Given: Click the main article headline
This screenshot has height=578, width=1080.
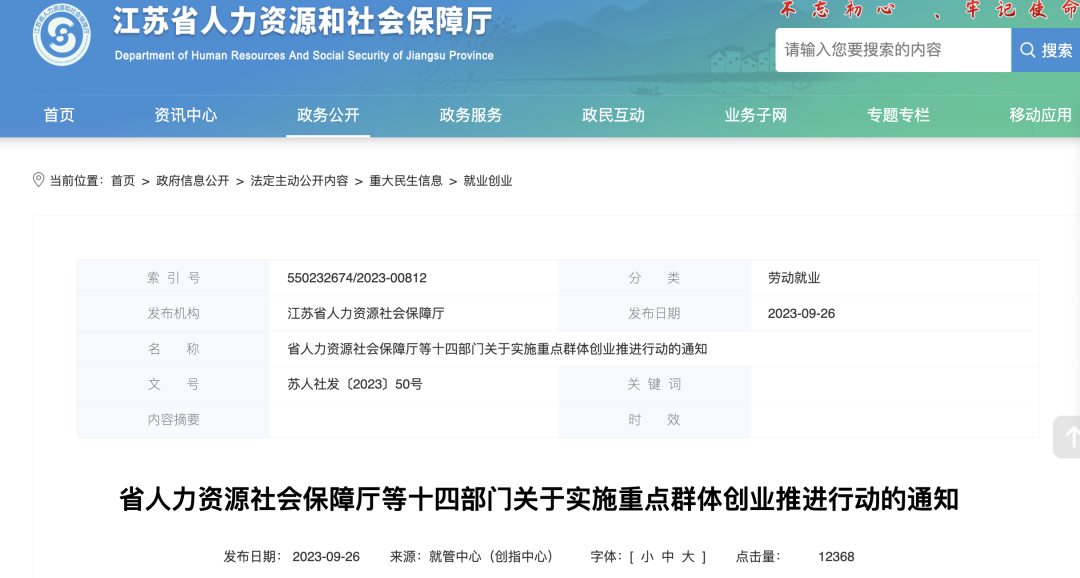Looking at the screenshot, I should coord(539,499).
